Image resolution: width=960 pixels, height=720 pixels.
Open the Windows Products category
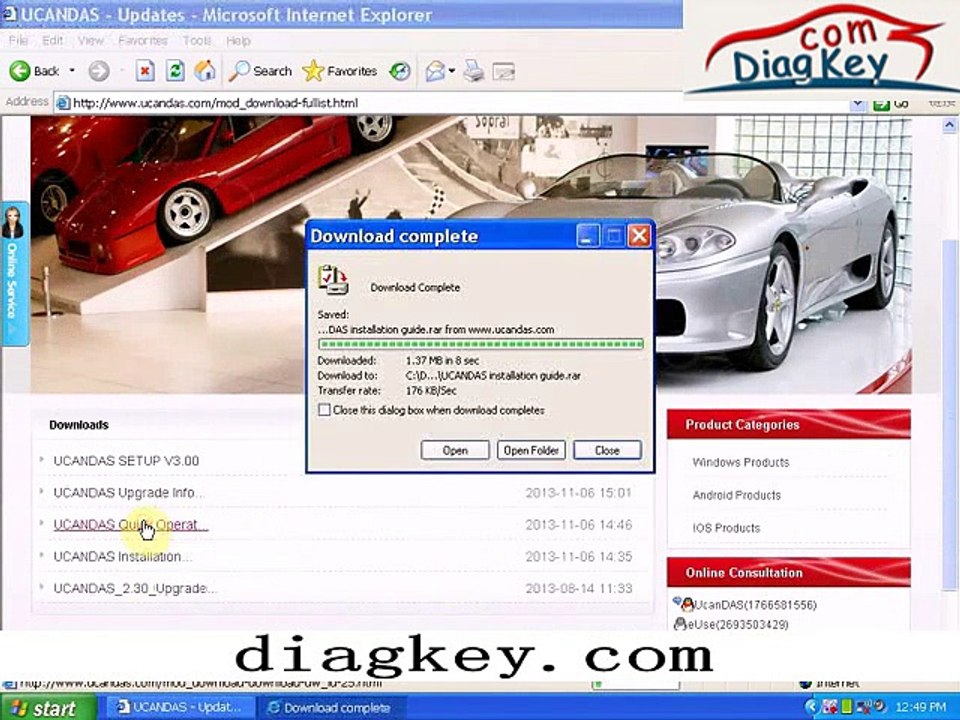741,462
